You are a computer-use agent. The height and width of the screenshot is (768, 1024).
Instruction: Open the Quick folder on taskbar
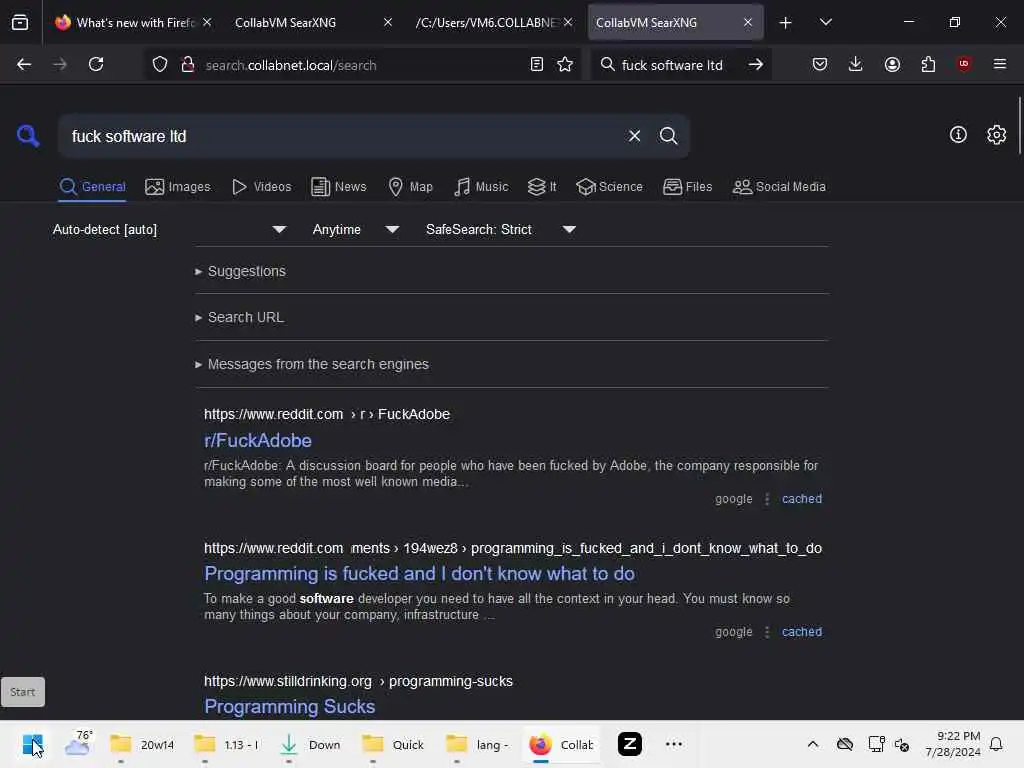[x=393, y=744]
